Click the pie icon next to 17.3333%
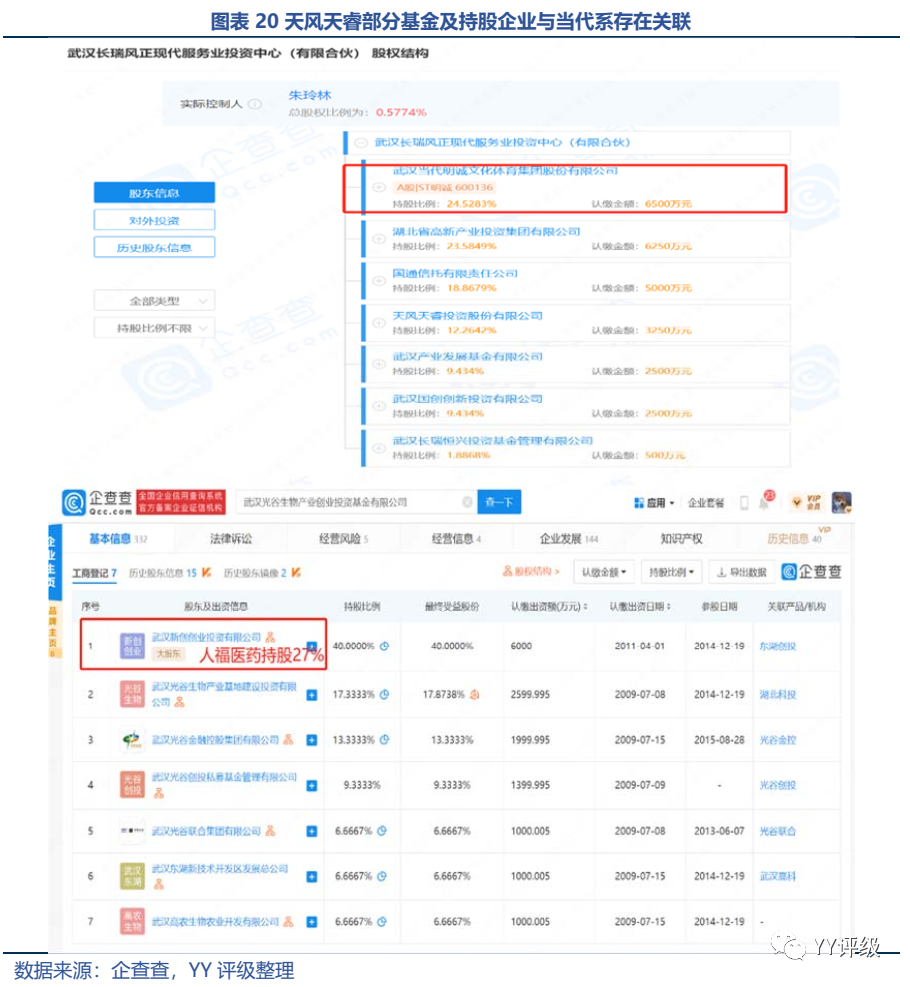The image size is (910, 987). [385, 695]
